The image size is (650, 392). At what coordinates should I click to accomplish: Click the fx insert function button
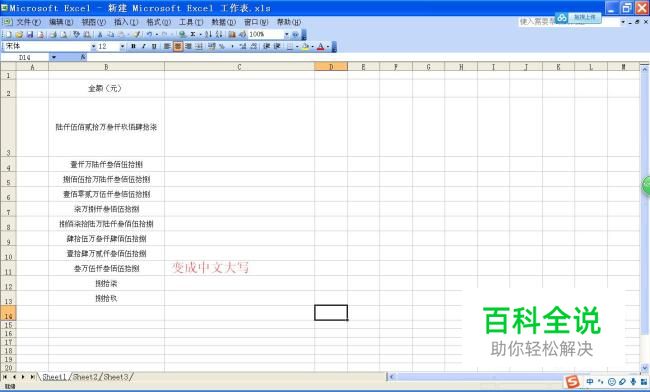[83, 57]
